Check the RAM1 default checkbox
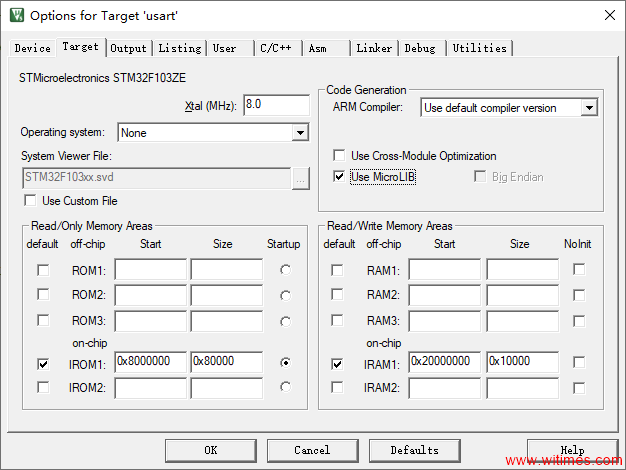This screenshot has width=626, height=470. pyautogui.click(x=337, y=270)
